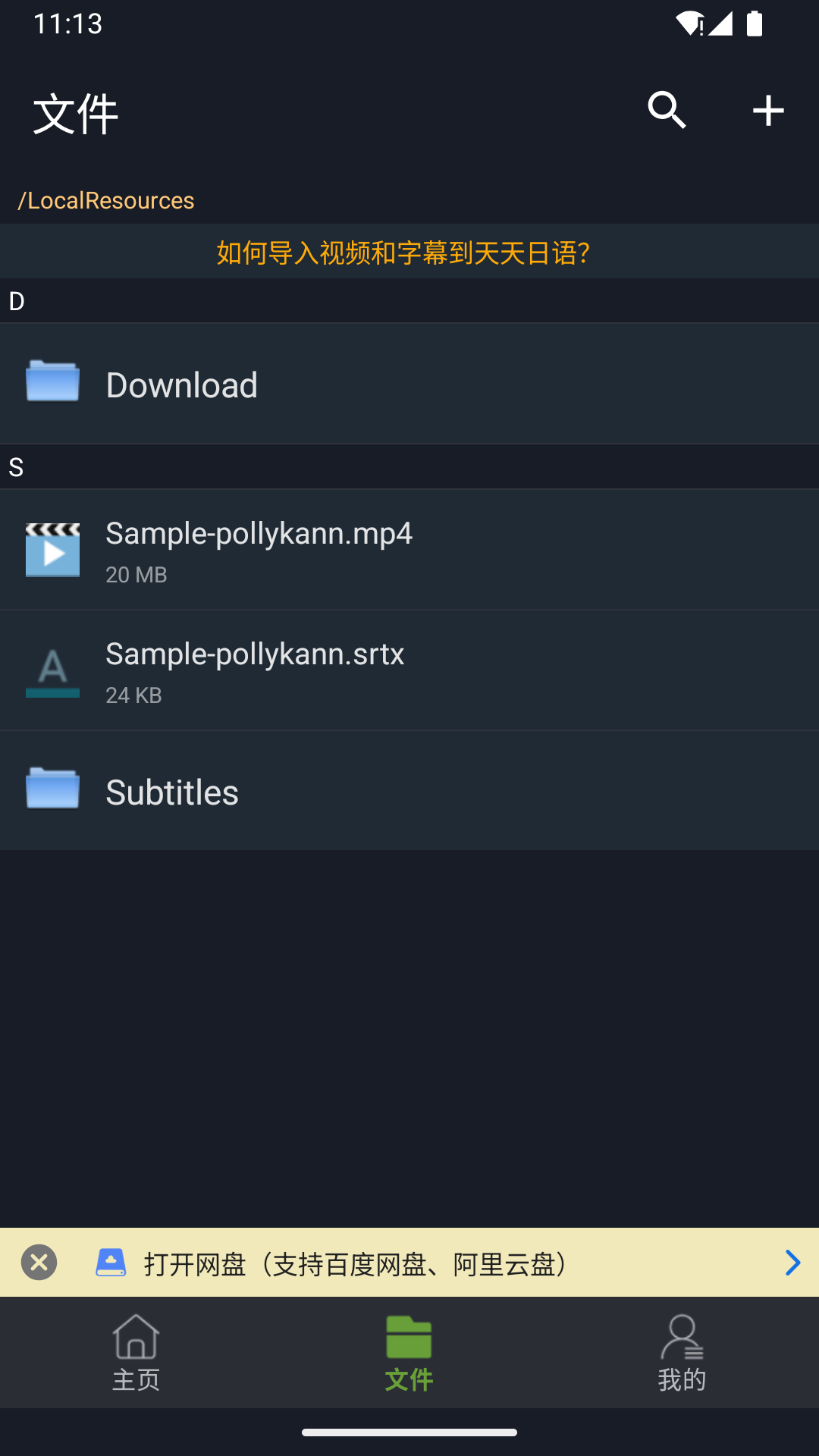Screen dimensions: 819x1456
Task: Go to the 我的 profile tab
Action: pos(682,1354)
